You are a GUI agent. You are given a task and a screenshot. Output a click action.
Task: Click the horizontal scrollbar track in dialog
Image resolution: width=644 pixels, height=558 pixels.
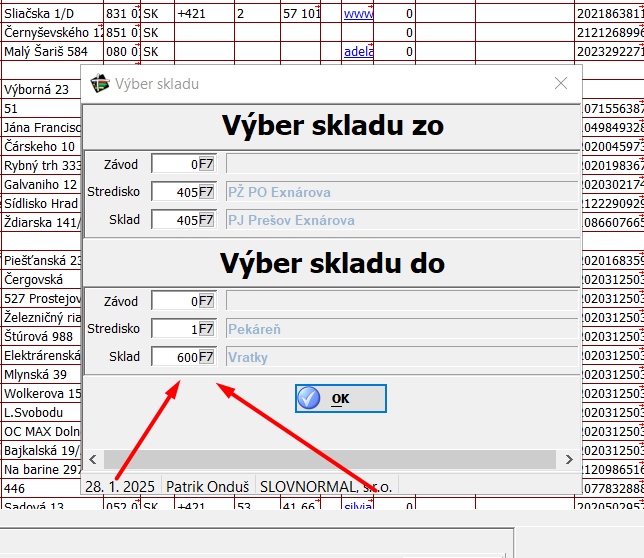click(x=330, y=459)
